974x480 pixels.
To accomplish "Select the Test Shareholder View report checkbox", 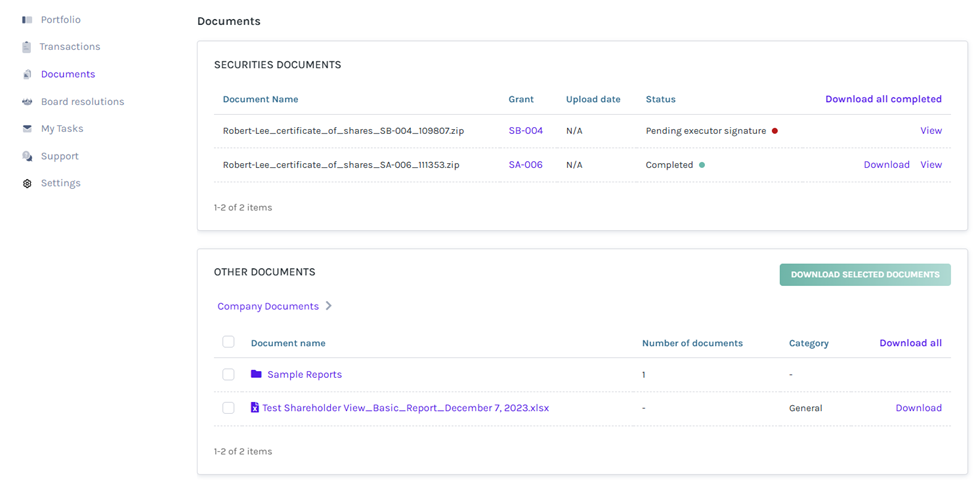I will (x=228, y=408).
